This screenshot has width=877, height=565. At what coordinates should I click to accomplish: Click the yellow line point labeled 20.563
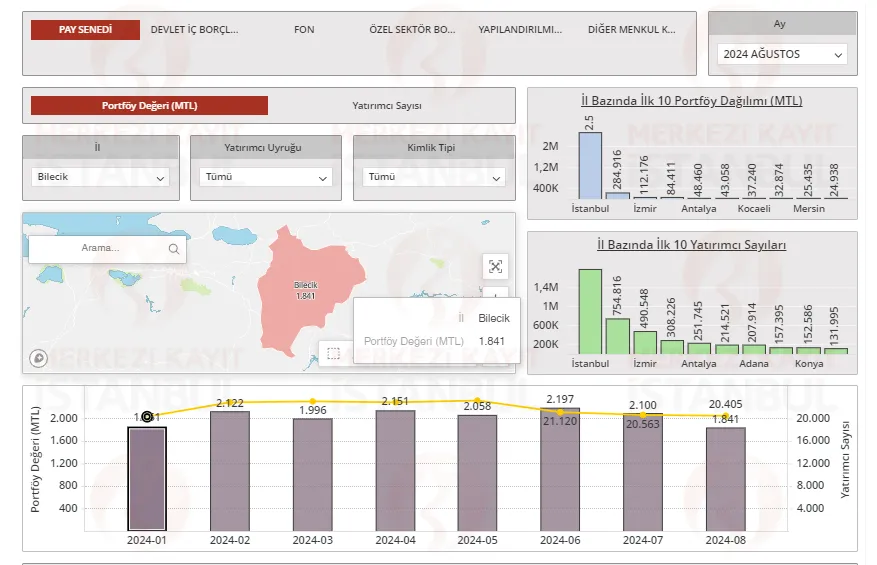(643, 415)
